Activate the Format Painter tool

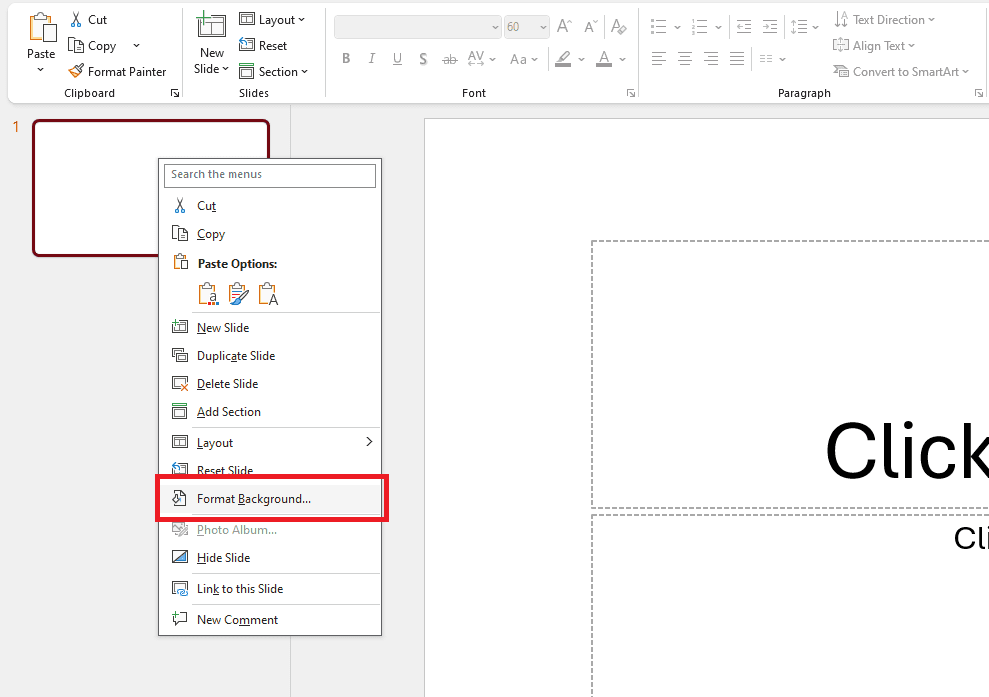117,71
